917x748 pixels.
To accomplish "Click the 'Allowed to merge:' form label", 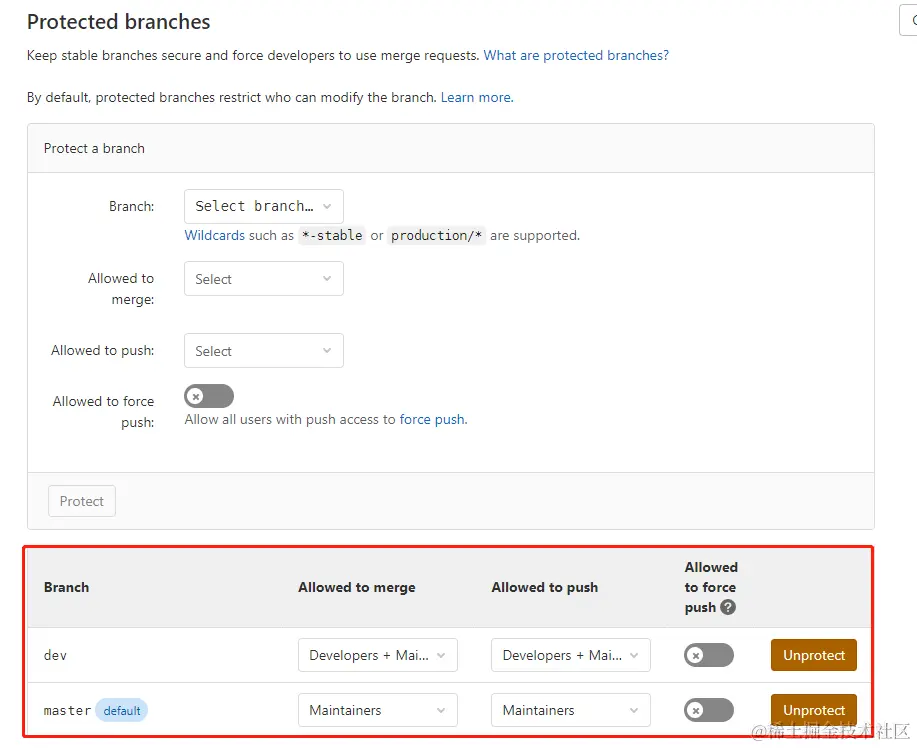I will pos(122,289).
